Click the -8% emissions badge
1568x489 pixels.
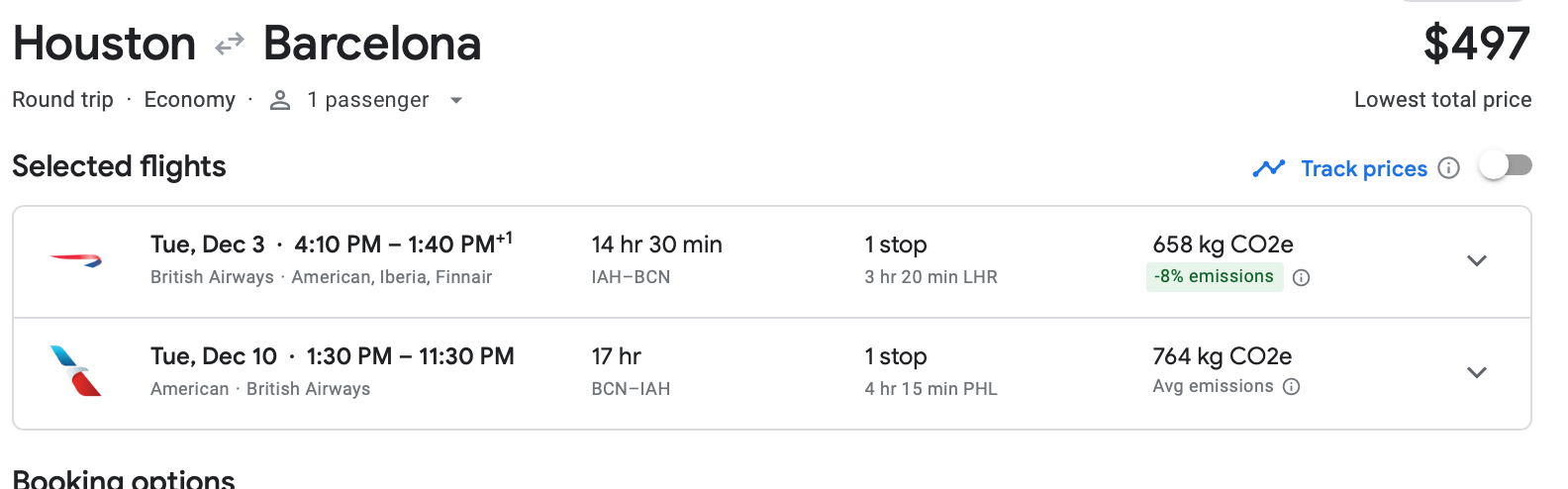click(1214, 277)
